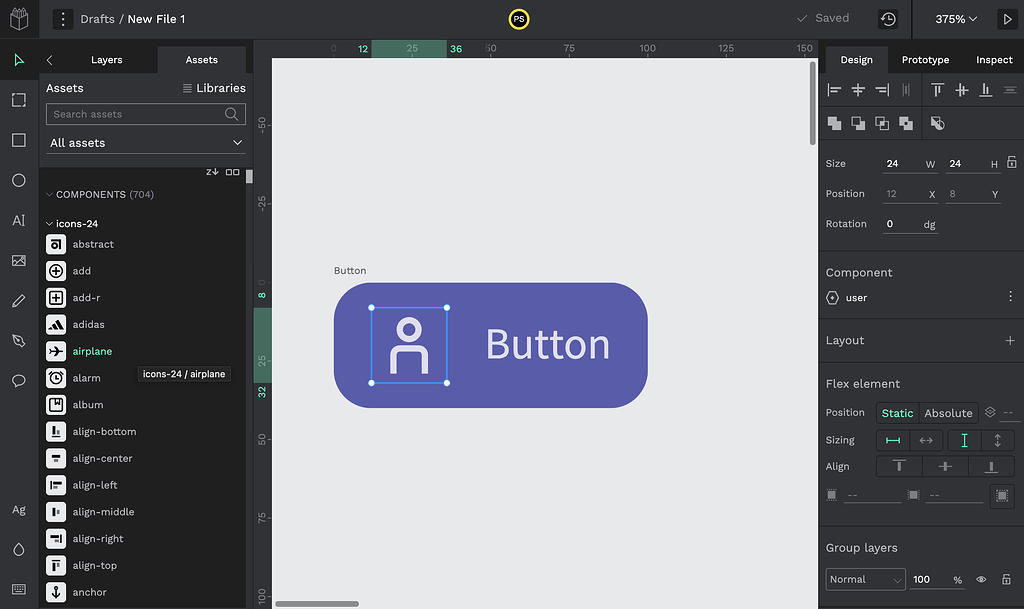Select the Board (artboard) tool
Viewport: 1024px width, 609px height.
(18, 100)
